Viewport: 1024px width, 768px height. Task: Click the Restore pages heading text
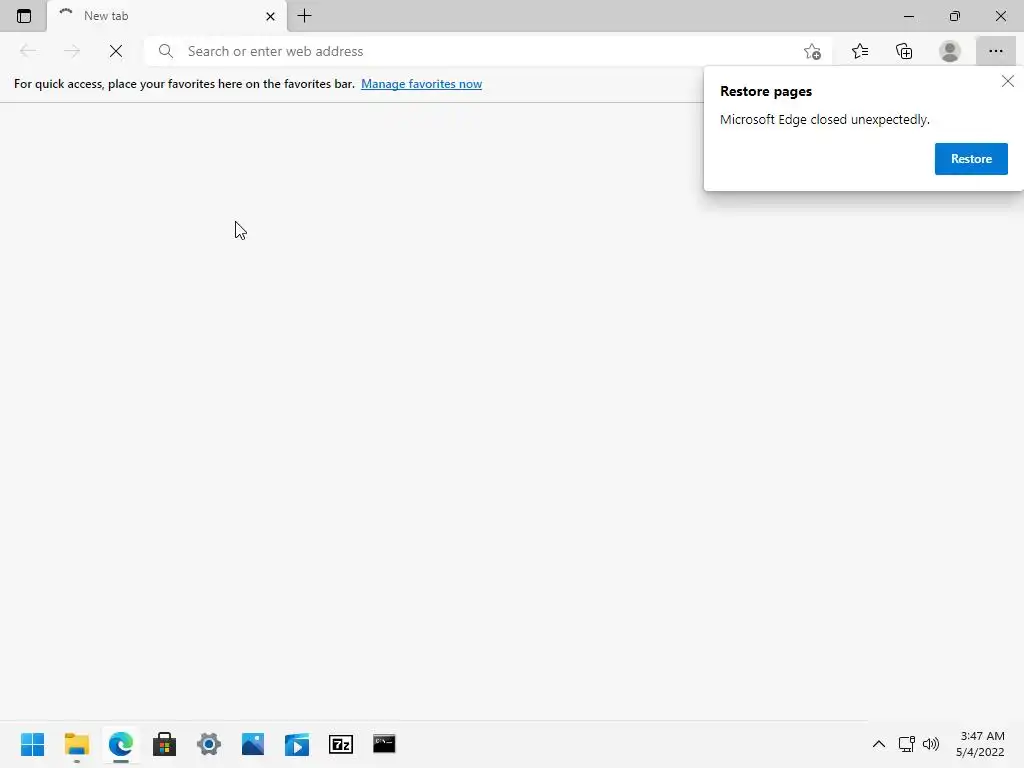coord(765,91)
